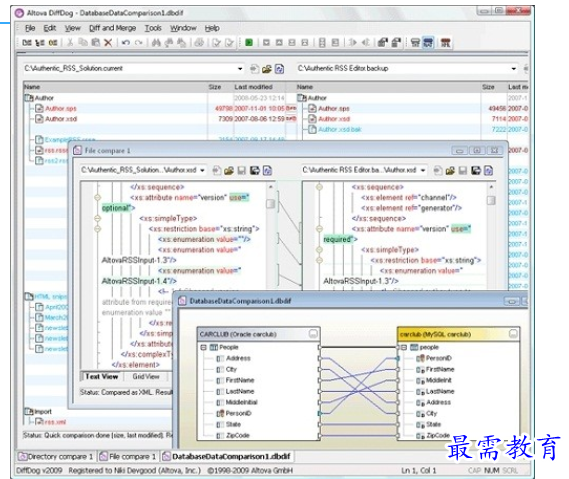The height and width of the screenshot is (479, 569).
Task: Open the C:\Authentic RSS Editor.backup directory dropdown
Action: (513, 69)
